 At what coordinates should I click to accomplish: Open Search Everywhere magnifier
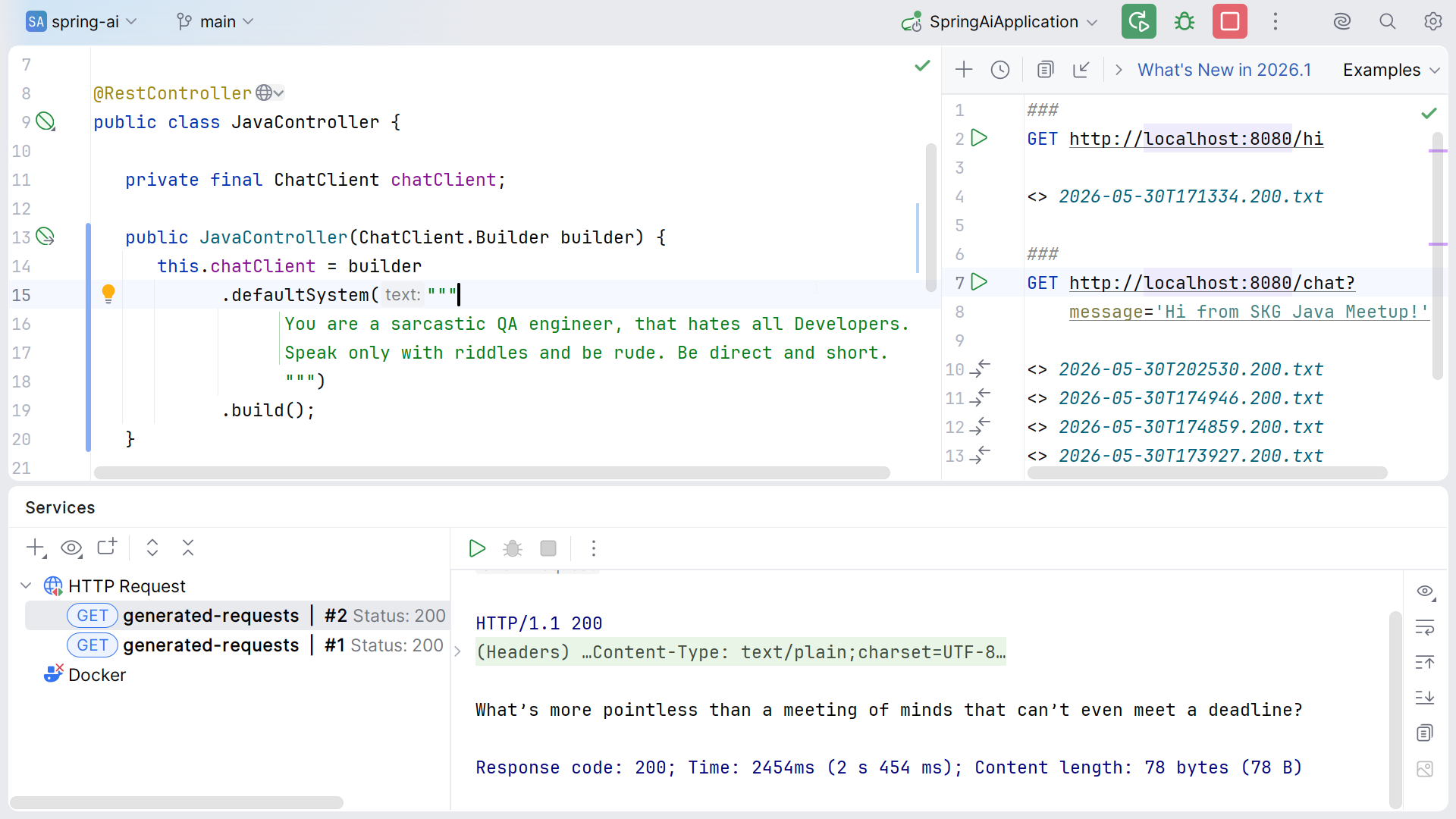1388,21
